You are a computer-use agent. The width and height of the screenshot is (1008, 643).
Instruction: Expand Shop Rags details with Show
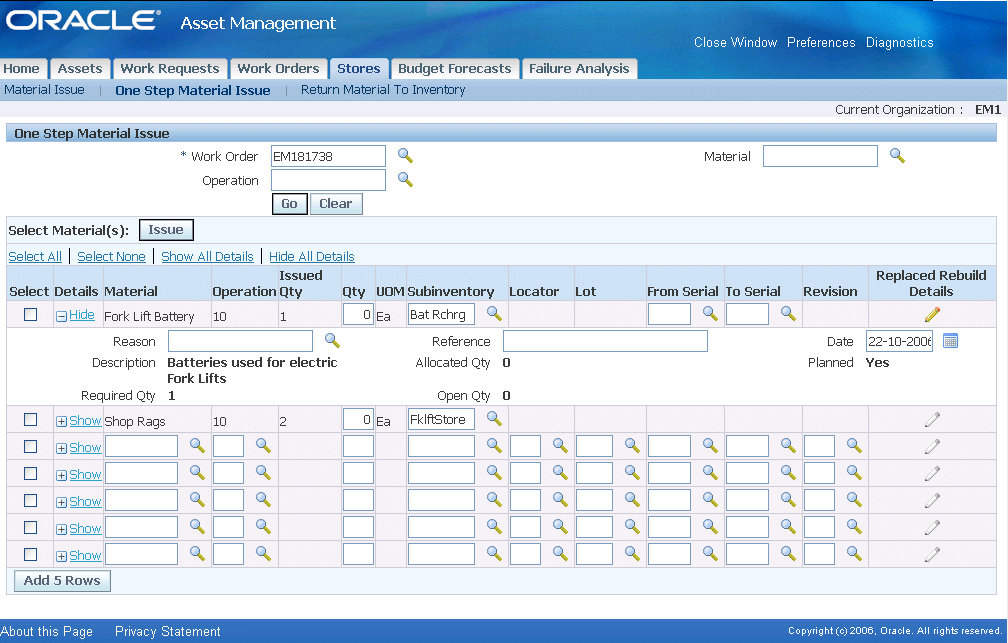point(79,421)
